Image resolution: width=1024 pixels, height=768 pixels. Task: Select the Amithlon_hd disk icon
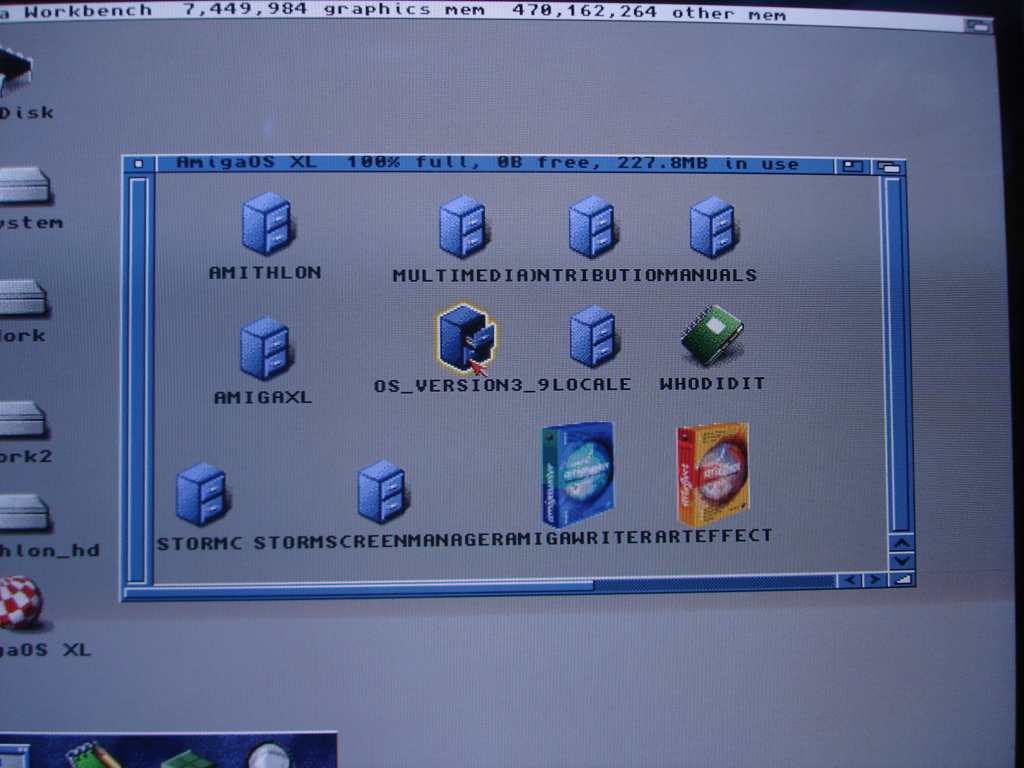(x=24, y=513)
